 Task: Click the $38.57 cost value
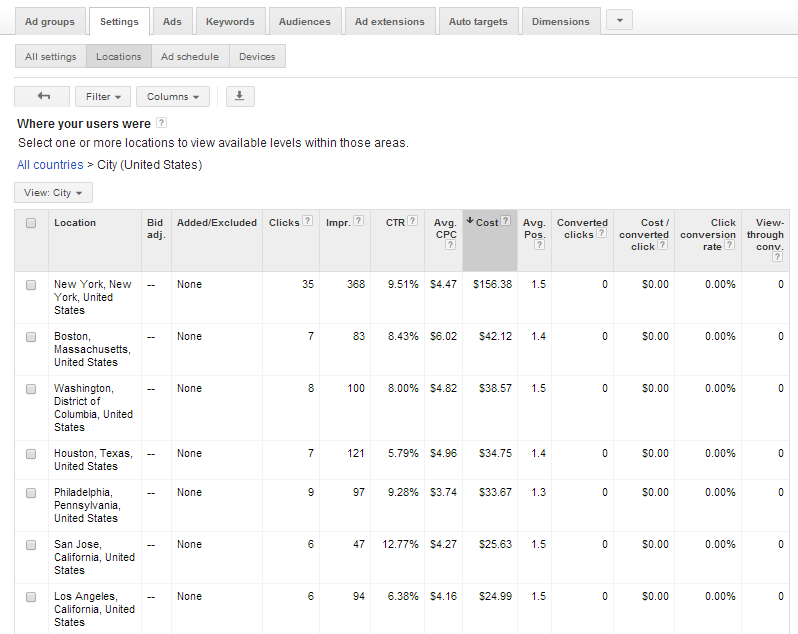pos(495,388)
